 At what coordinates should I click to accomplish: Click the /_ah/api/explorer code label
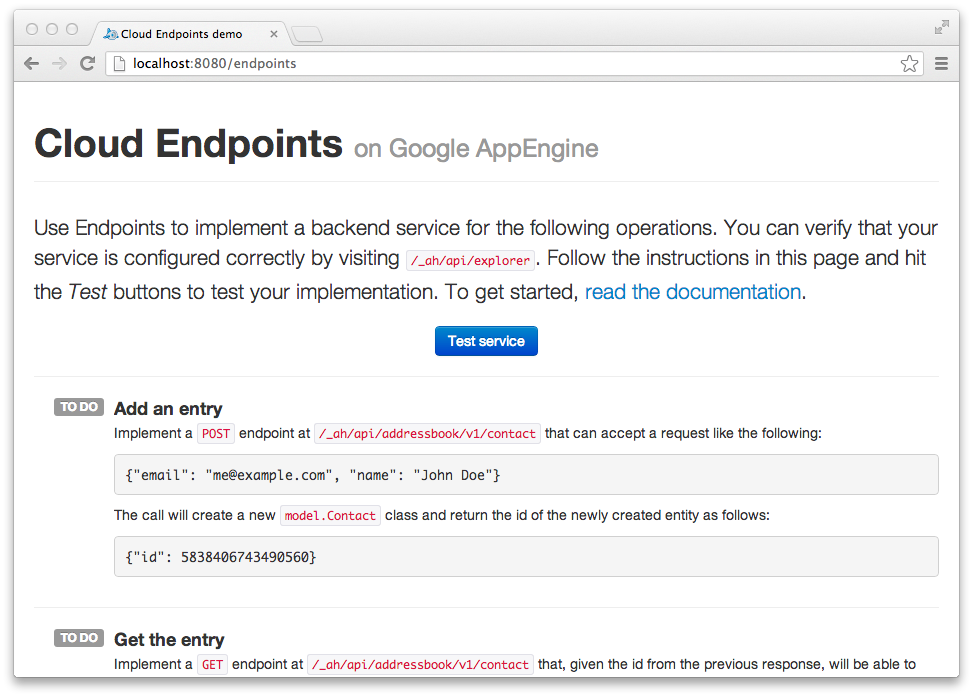pos(470,261)
